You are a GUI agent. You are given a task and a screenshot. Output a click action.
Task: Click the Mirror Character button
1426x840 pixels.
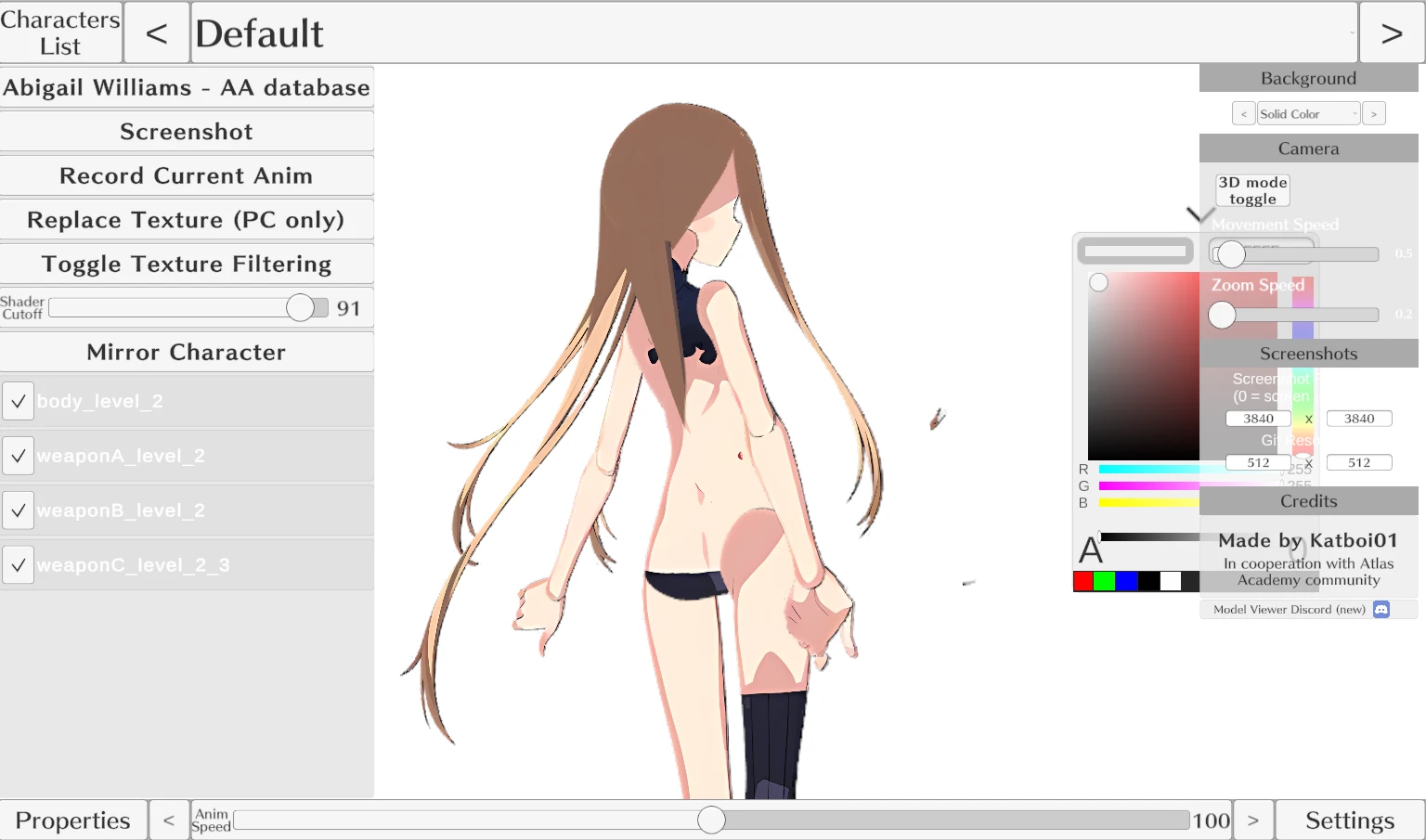(187, 353)
